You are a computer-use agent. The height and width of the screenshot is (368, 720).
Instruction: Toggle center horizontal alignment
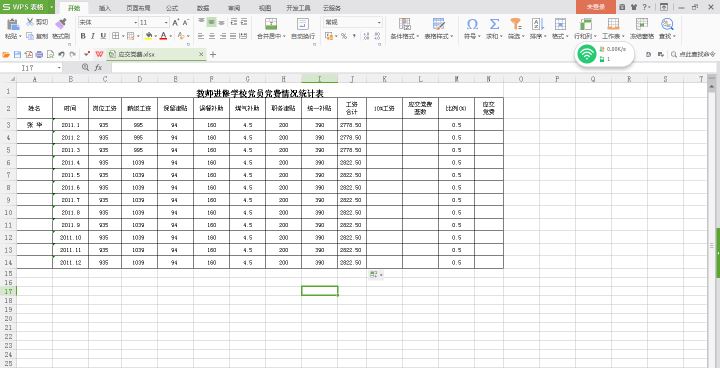(x=212, y=36)
